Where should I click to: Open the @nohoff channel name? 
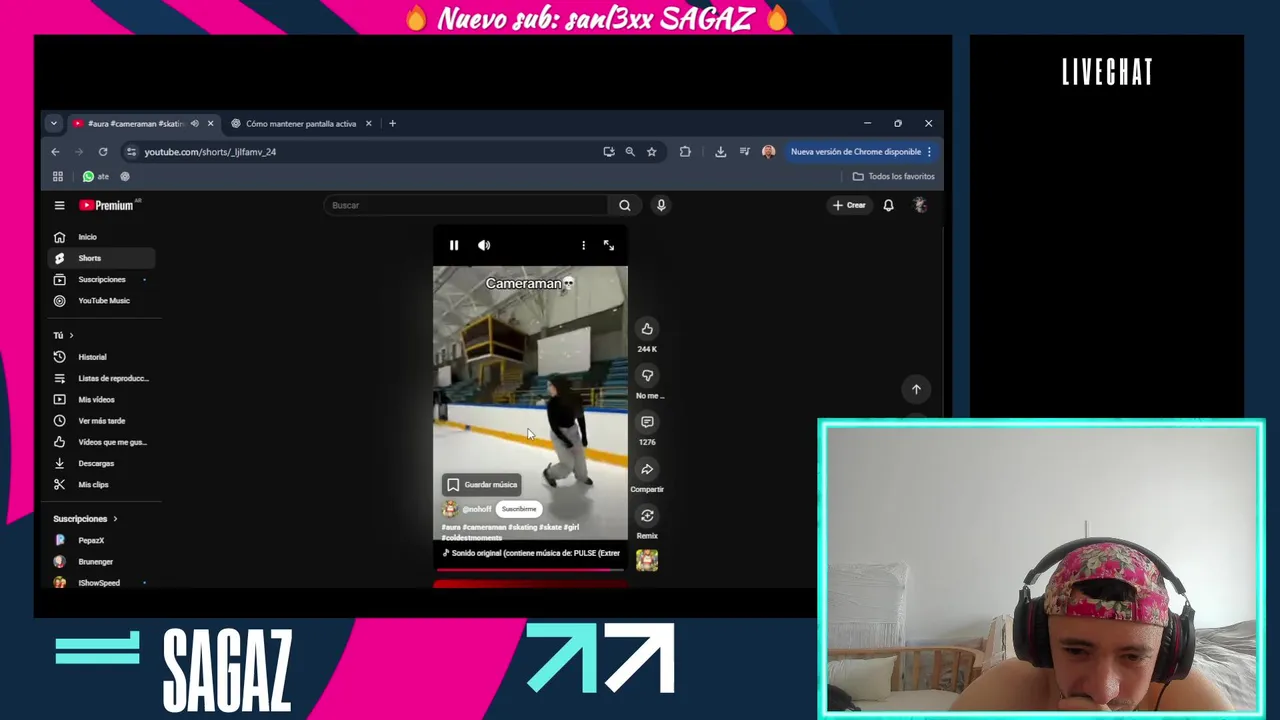477,509
